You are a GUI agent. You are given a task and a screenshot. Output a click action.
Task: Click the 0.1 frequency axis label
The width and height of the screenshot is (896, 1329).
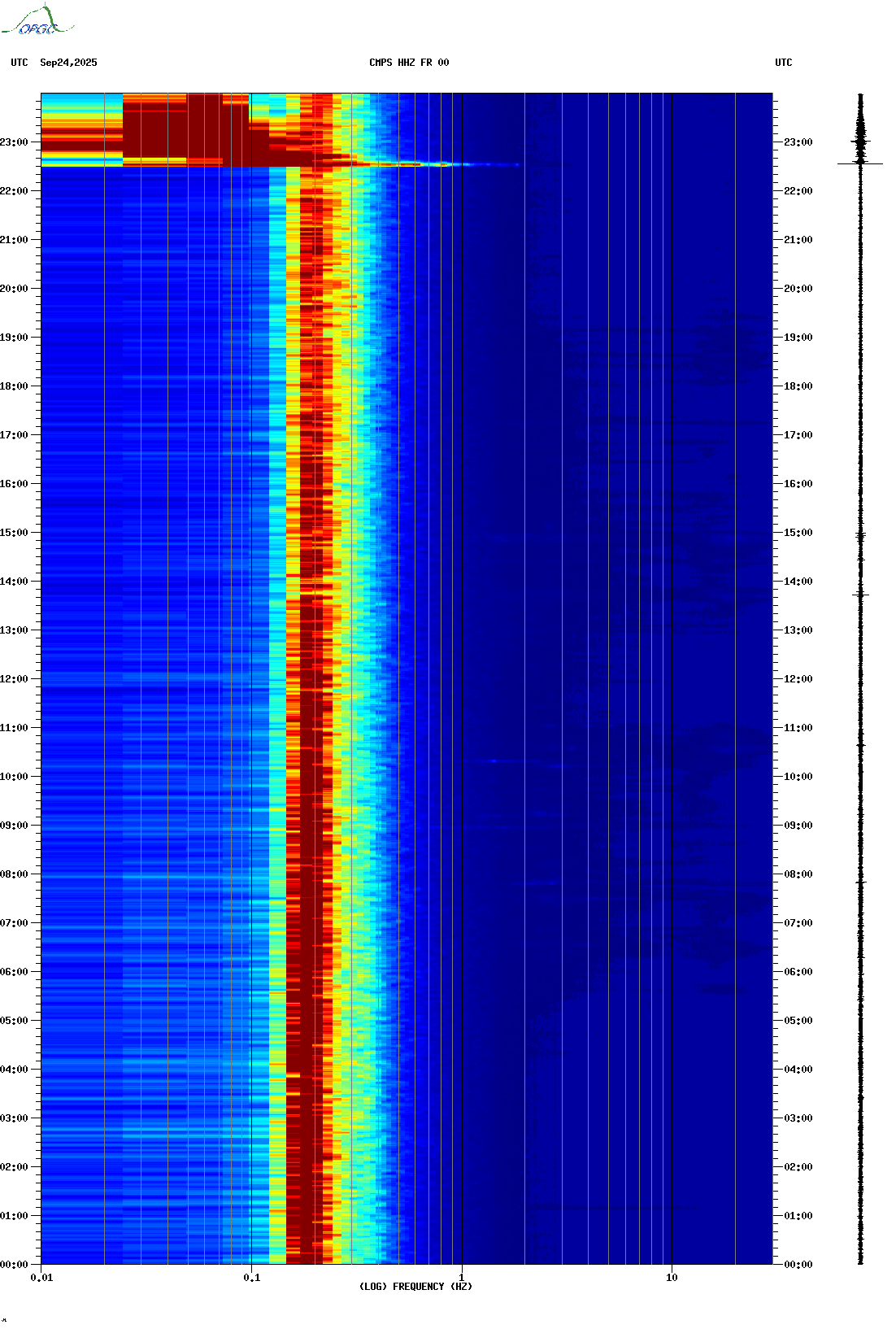(x=252, y=1278)
